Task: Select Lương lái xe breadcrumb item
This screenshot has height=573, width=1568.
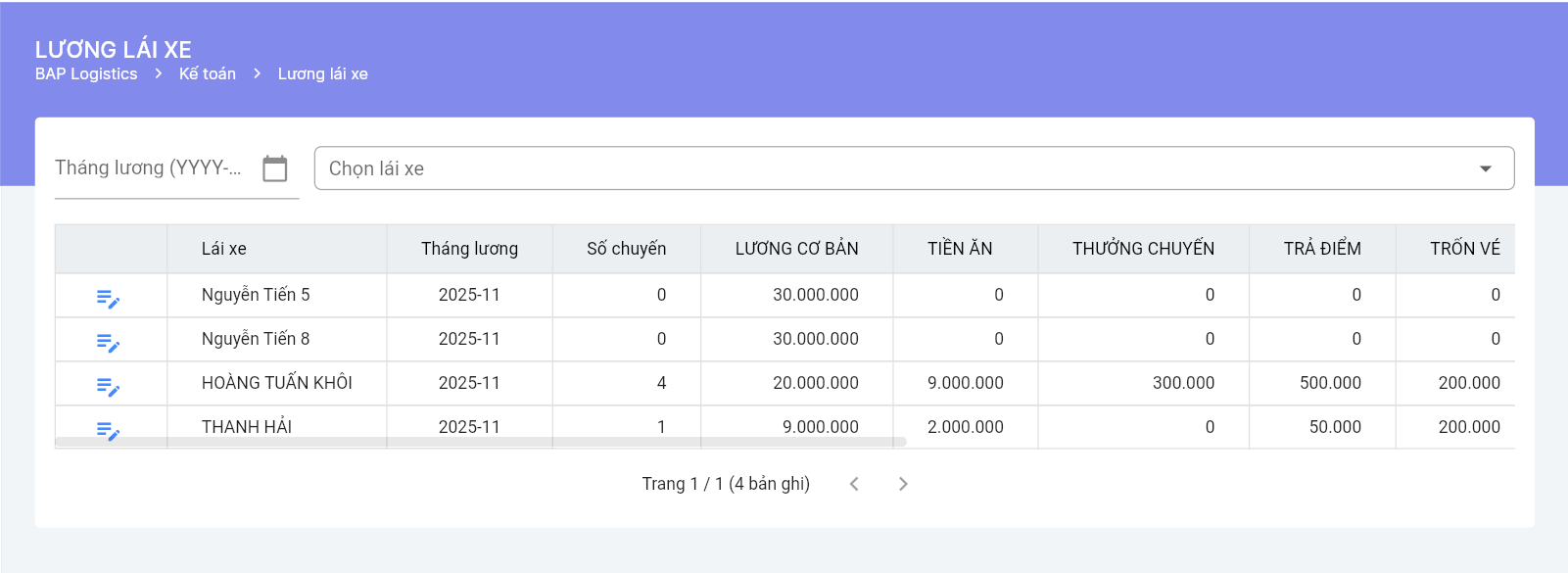Action: pos(322,74)
